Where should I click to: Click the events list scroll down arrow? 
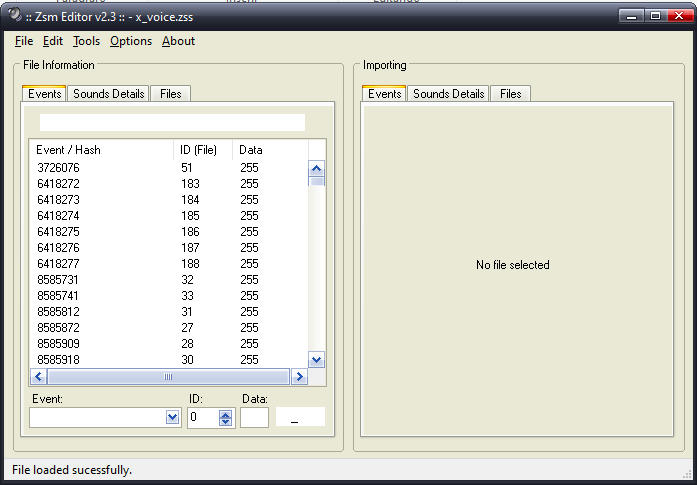click(x=316, y=360)
